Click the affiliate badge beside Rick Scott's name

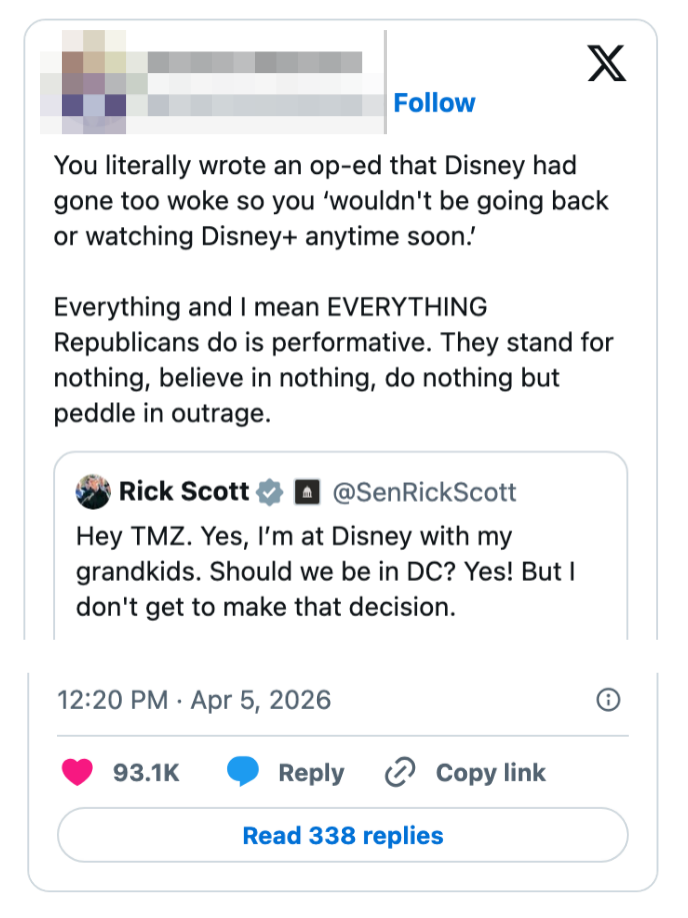pos(306,491)
